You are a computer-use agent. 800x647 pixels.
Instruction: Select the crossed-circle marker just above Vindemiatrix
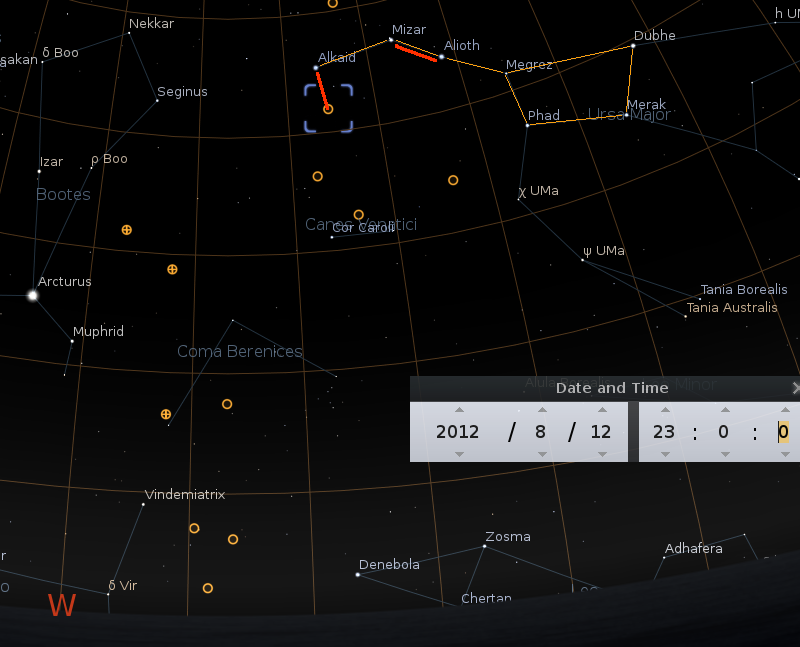pyautogui.click(x=166, y=414)
